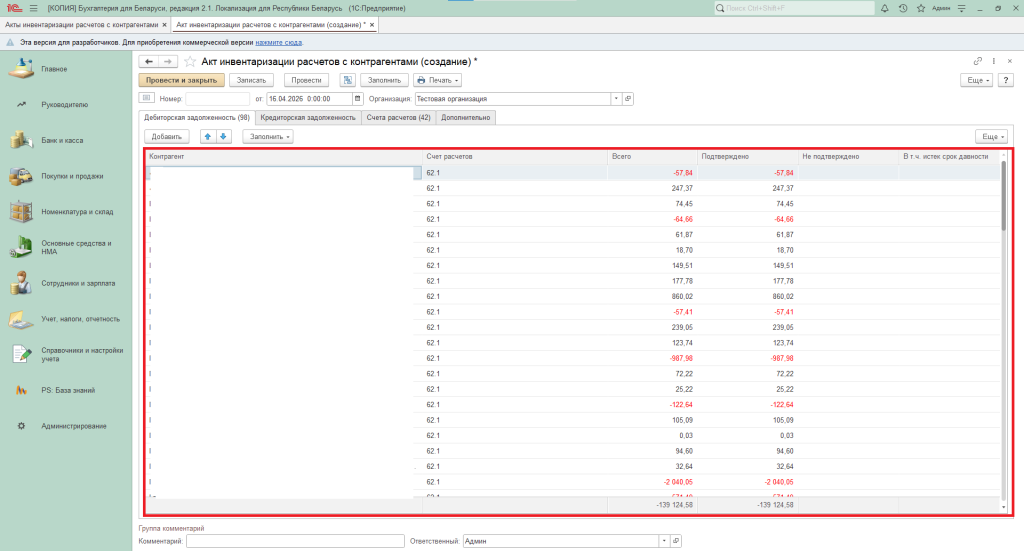Expand the Печать dropdown menu

438,80
